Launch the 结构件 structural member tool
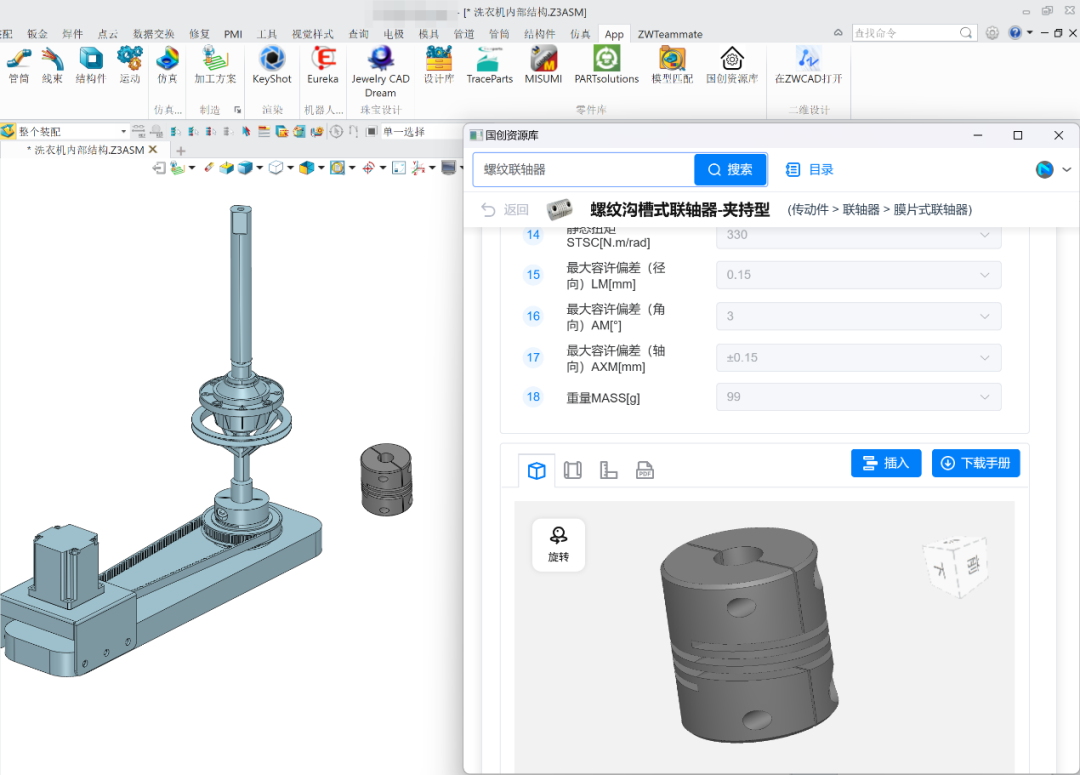The image size is (1080, 775). point(90,66)
